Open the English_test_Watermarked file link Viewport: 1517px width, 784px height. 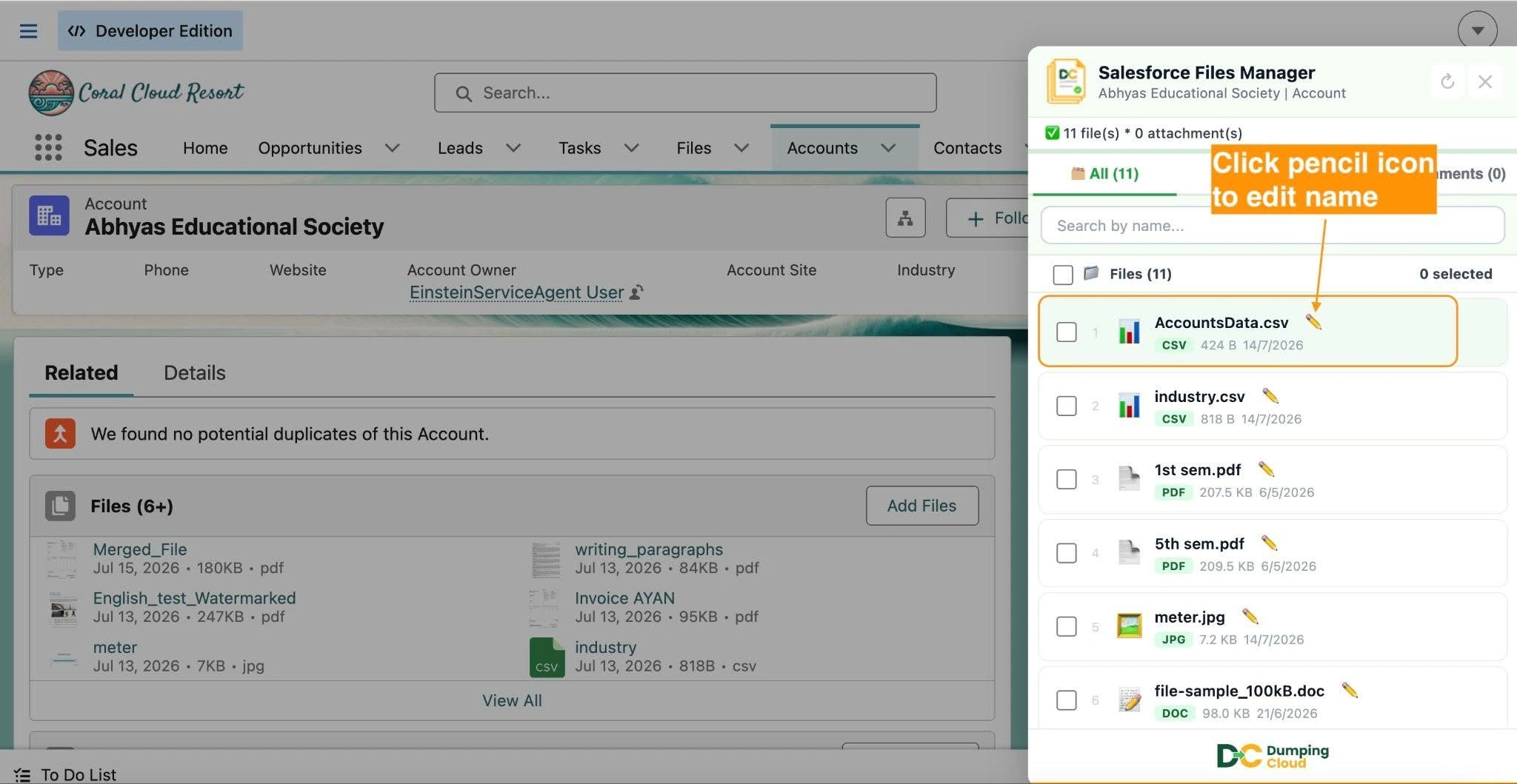point(194,598)
